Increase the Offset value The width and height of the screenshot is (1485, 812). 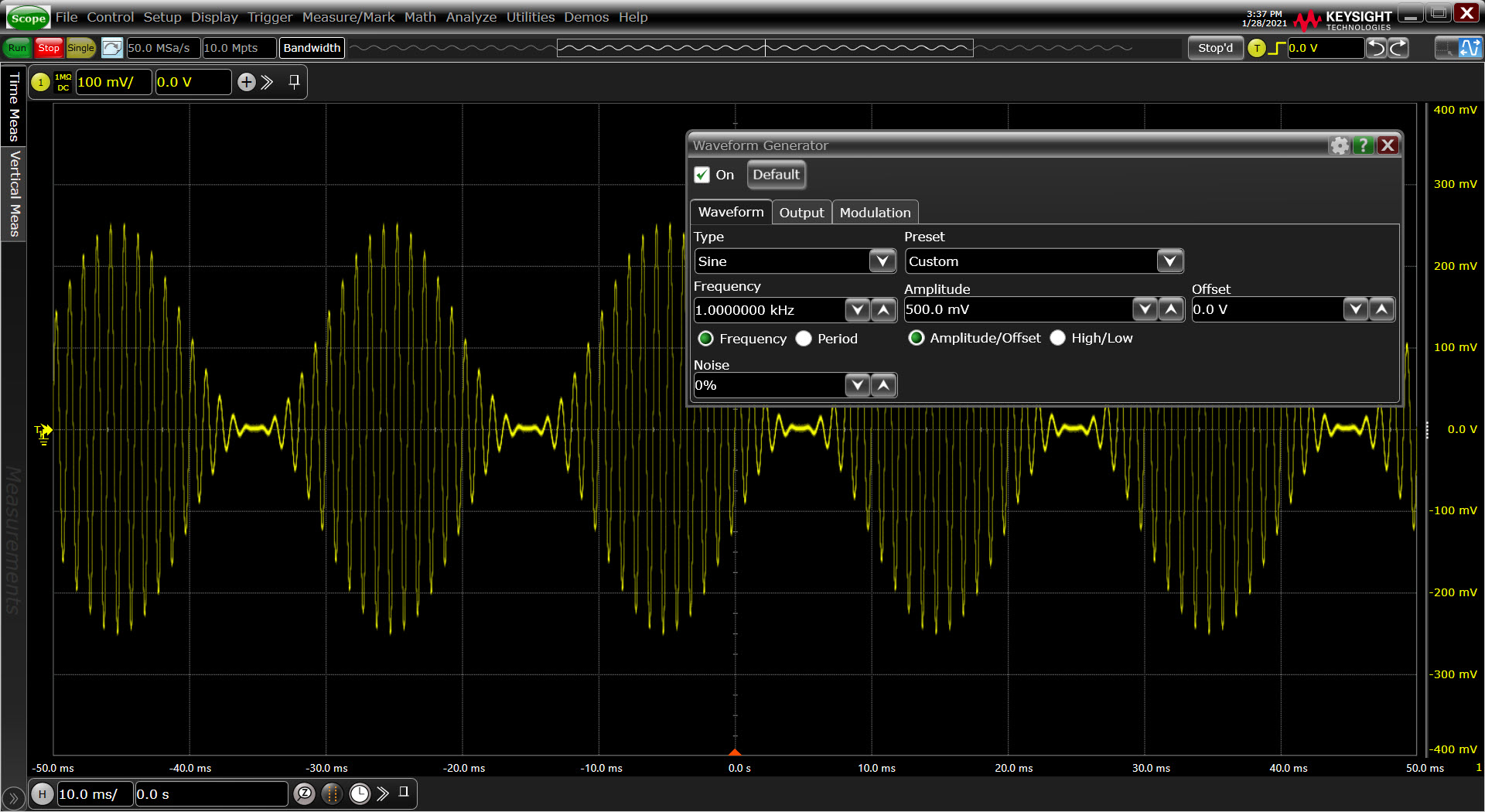pos(1381,309)
